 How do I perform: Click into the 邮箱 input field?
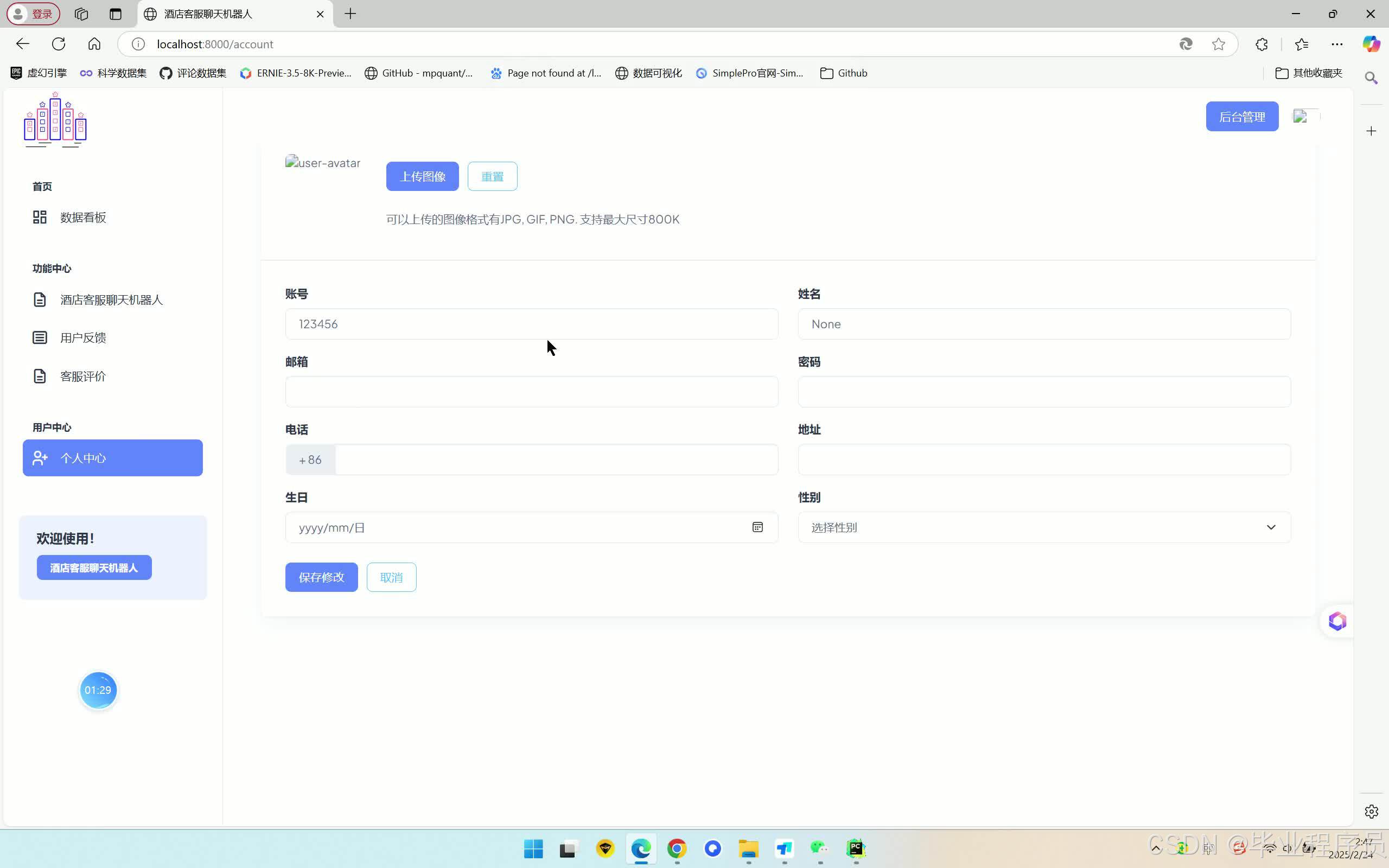click(x=531, y=392)
